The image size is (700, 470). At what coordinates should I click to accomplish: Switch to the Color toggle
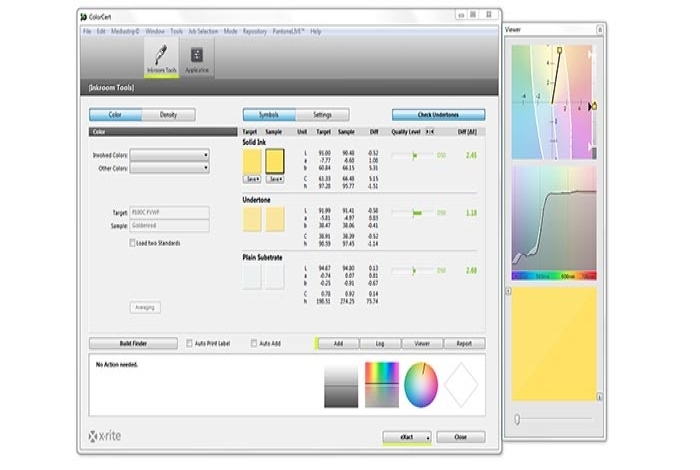point(115,115)
